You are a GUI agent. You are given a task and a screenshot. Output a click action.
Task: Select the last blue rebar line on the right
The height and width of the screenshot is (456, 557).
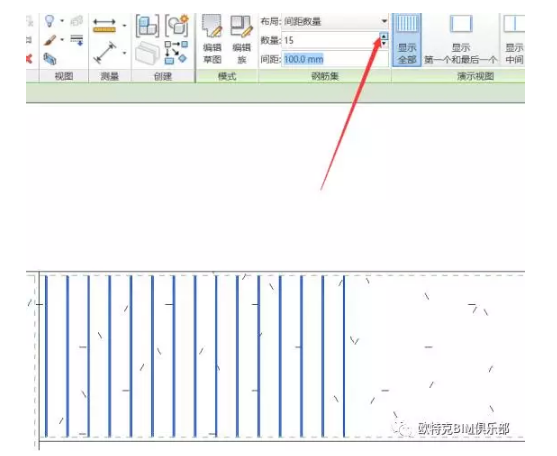(x=344, y=356)
